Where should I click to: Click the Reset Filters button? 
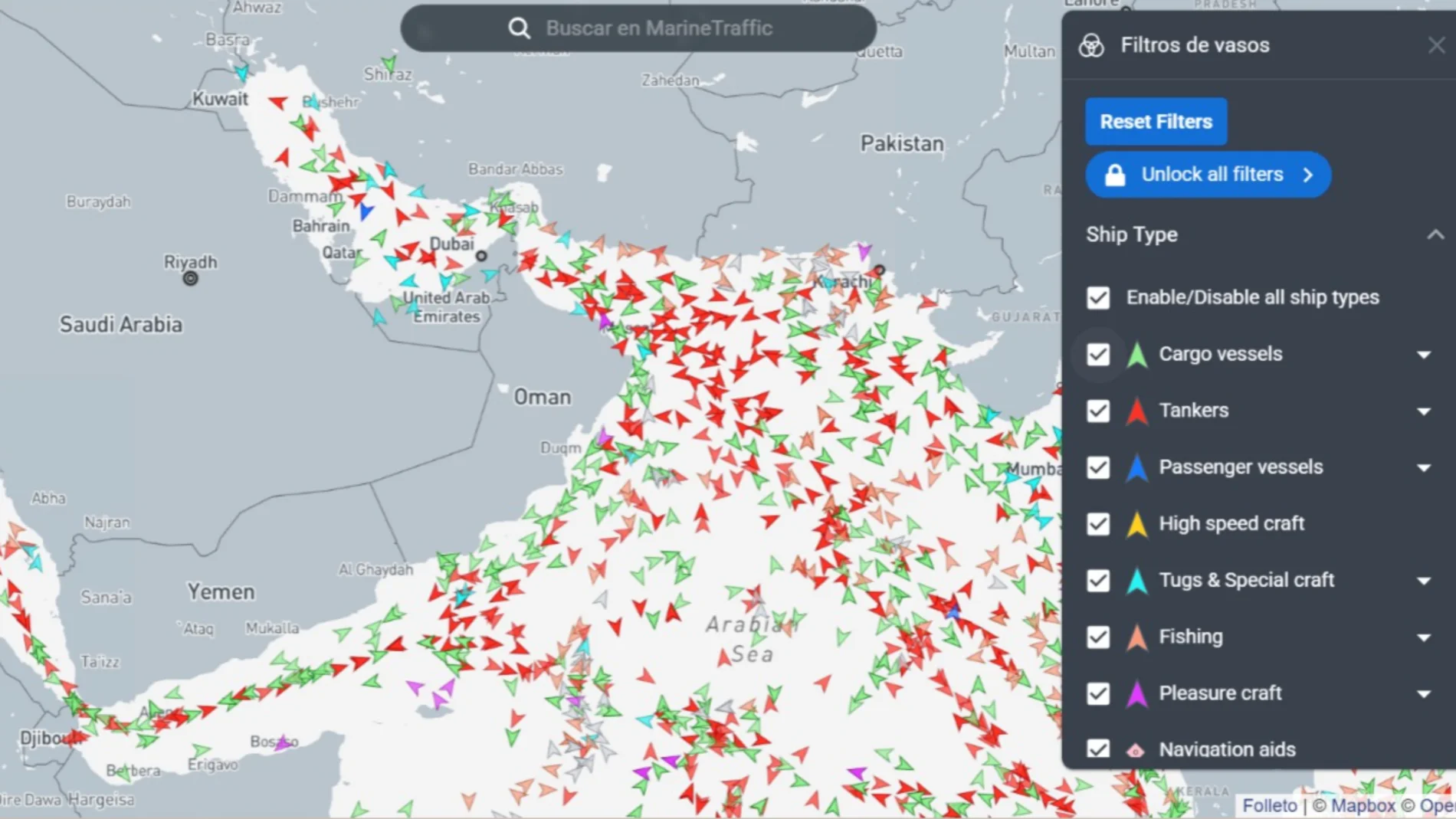pos(1156,121)
